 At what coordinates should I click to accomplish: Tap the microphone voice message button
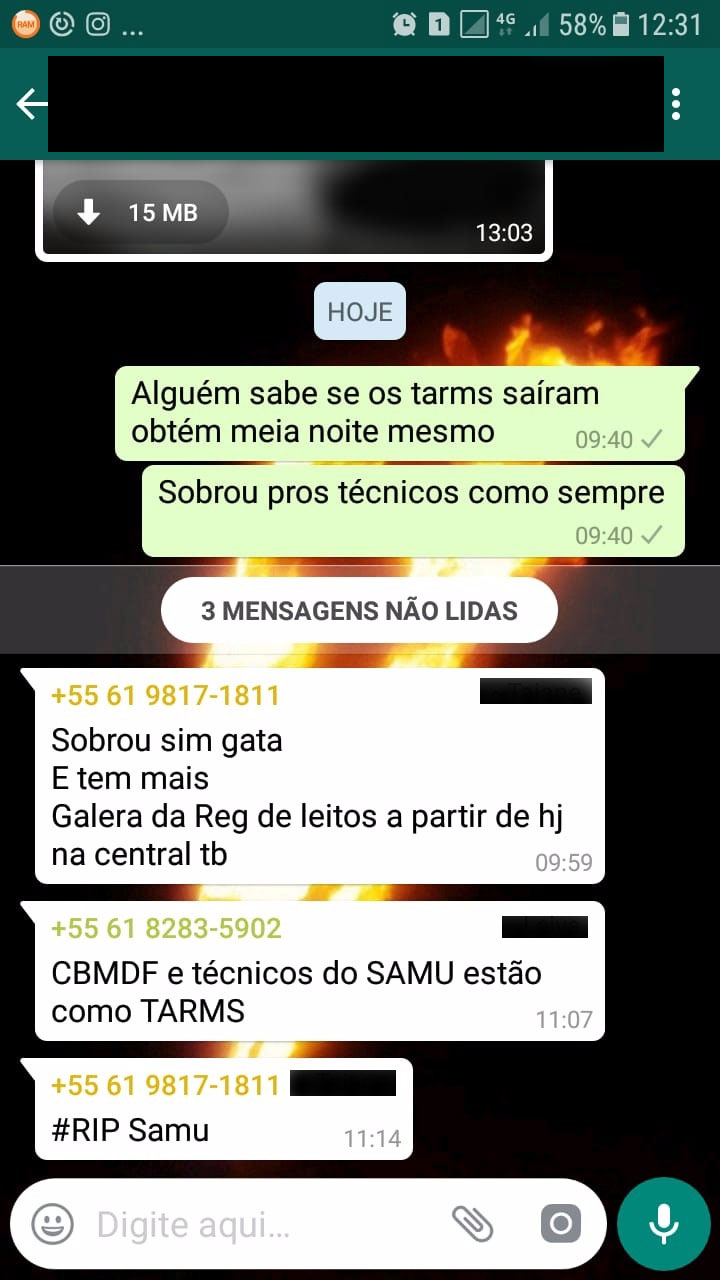click(x=663, y=1224)
